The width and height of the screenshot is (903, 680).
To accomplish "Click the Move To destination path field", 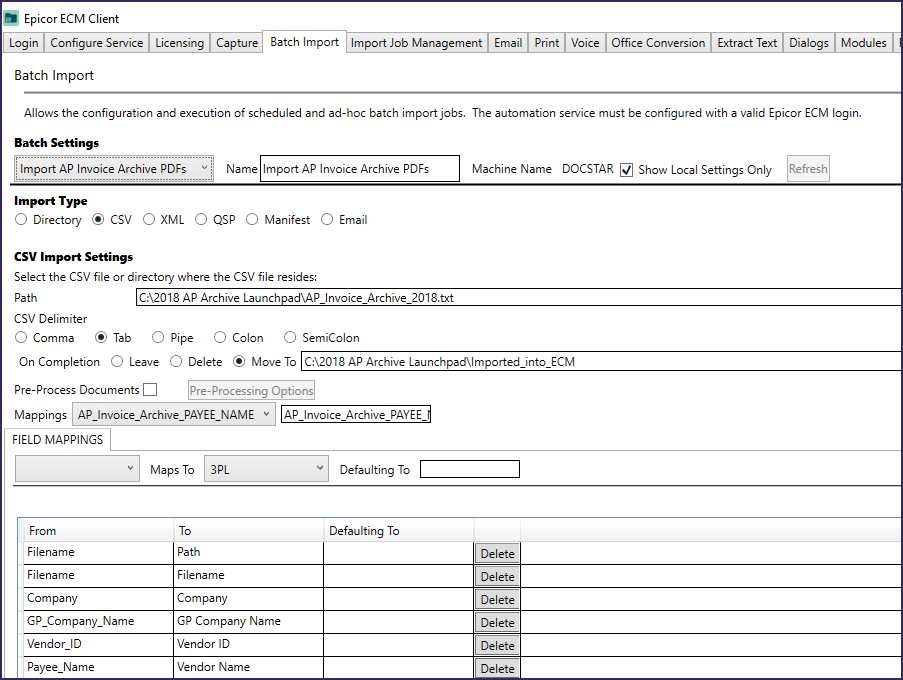I will 601,362.
